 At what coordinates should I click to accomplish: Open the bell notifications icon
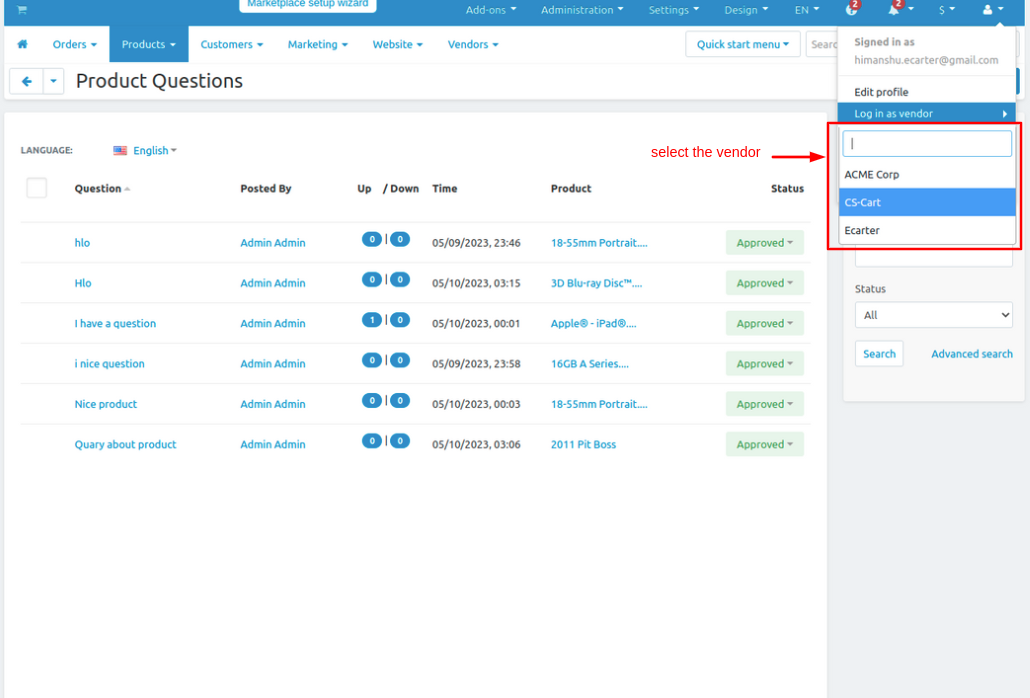[x=893, y=10]
